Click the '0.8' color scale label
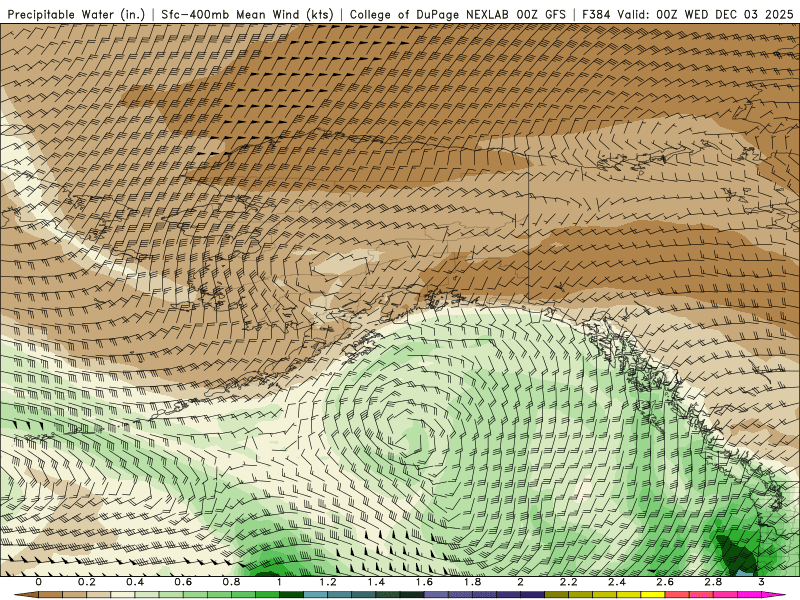The image size is (800, 600). tap(231, 582)
